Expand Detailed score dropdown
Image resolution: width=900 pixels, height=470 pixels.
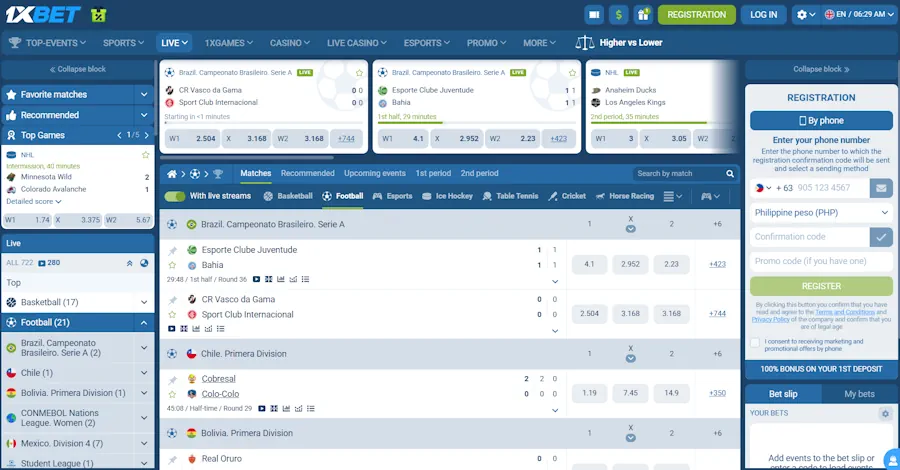click(x=34, y=201)
